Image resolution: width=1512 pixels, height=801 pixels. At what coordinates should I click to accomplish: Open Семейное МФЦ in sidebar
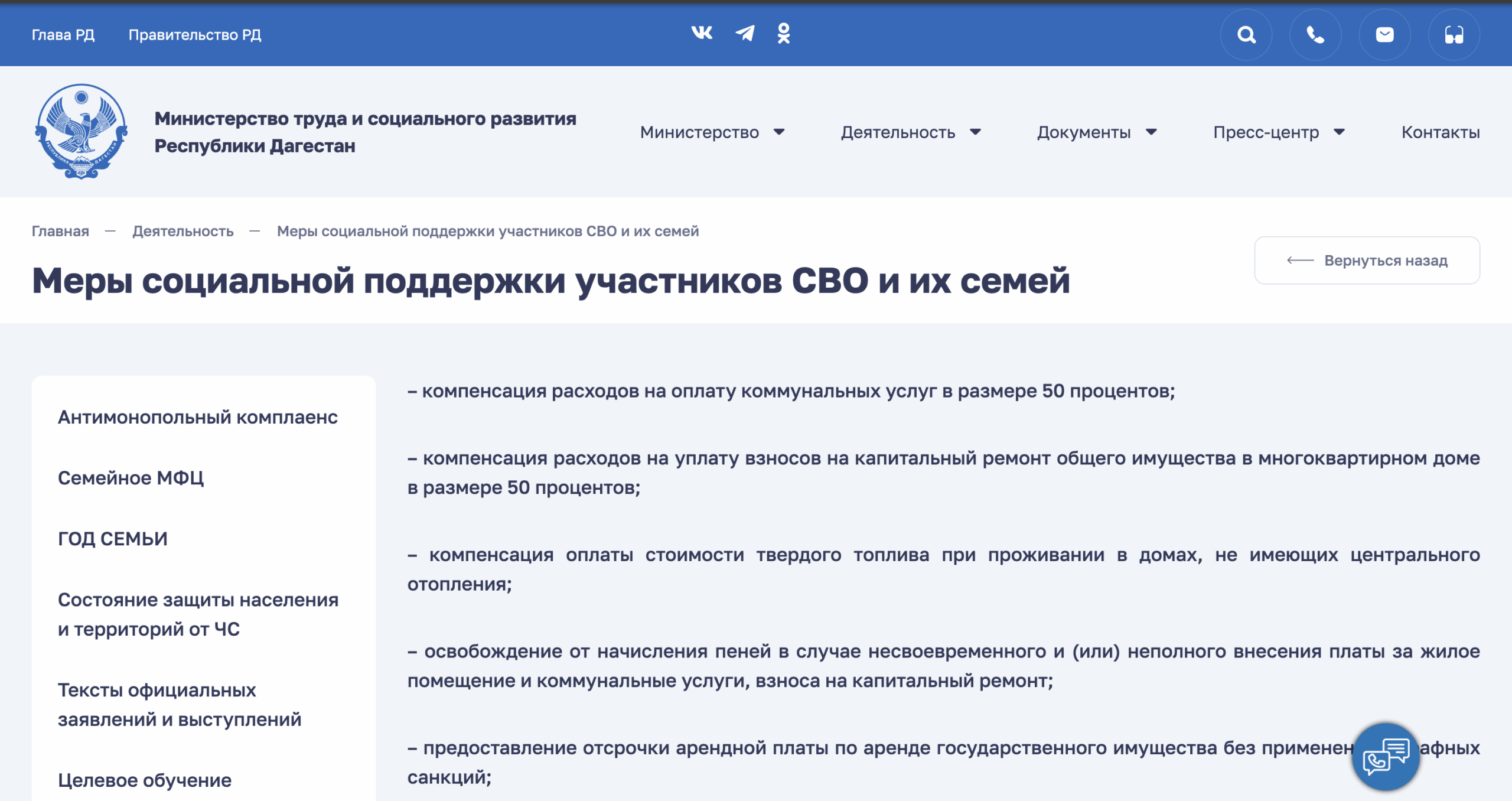click(x=131, y=478)
